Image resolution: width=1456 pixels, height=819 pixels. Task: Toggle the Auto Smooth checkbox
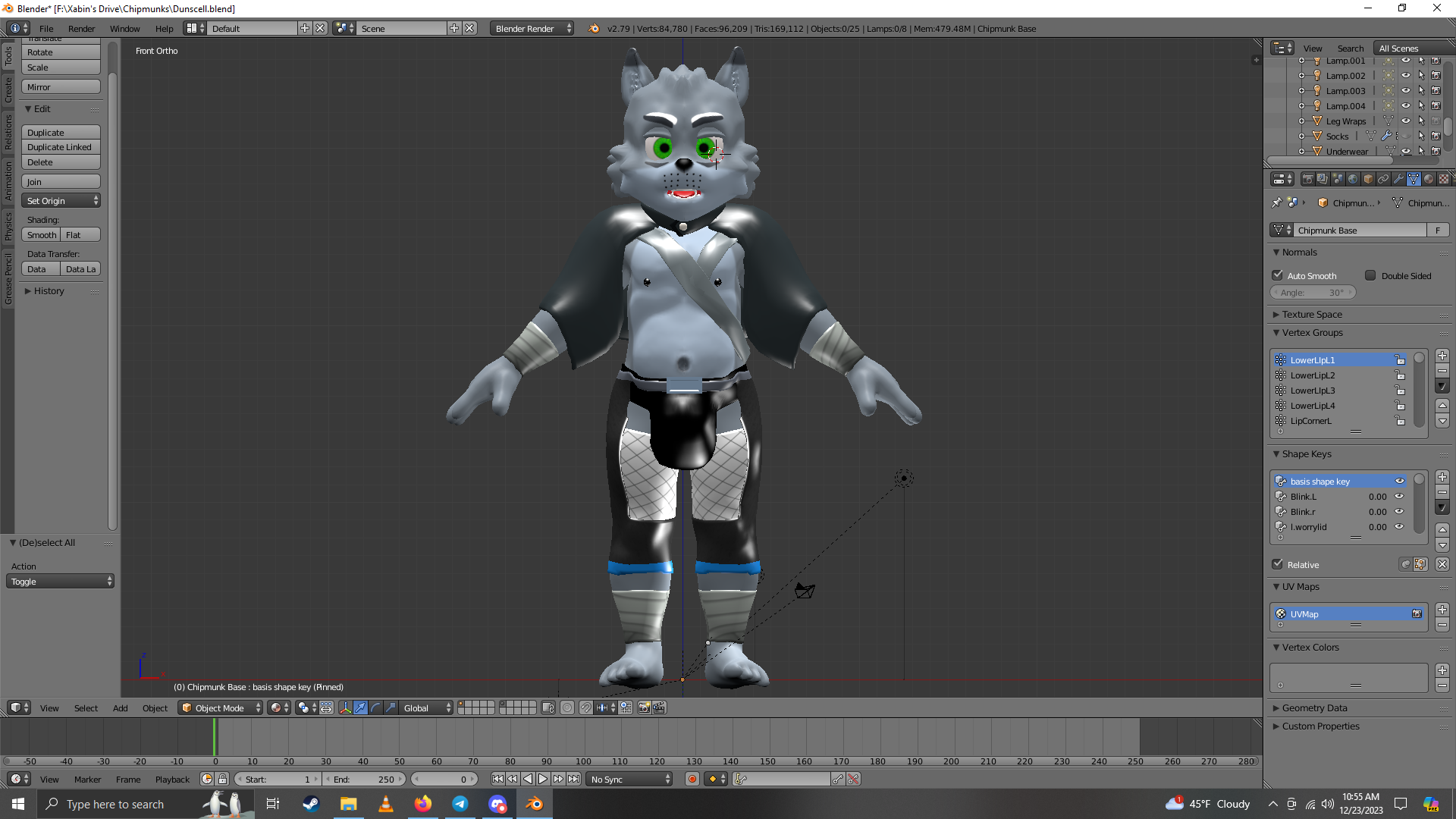pyautogui.click(x=1278, y=275)
